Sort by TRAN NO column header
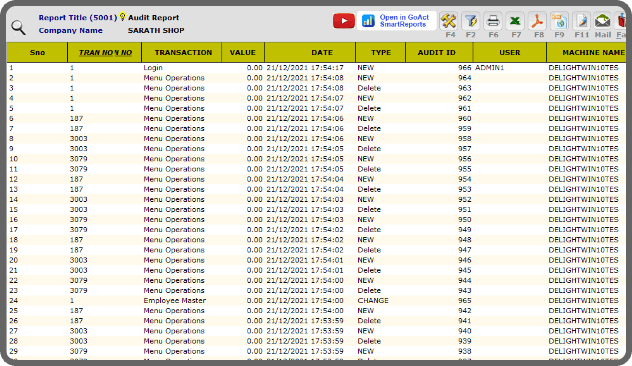This screenshot has width=632, height=366. point(105,52)
